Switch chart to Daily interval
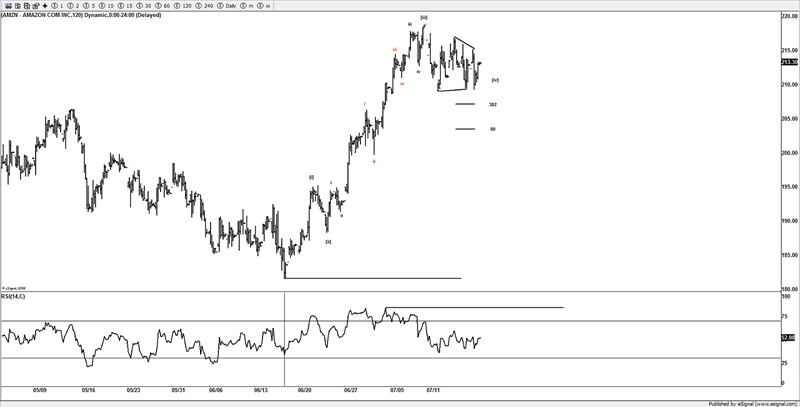Image resolution: width=800 pixels, height=407 pixels. (227, 6)
